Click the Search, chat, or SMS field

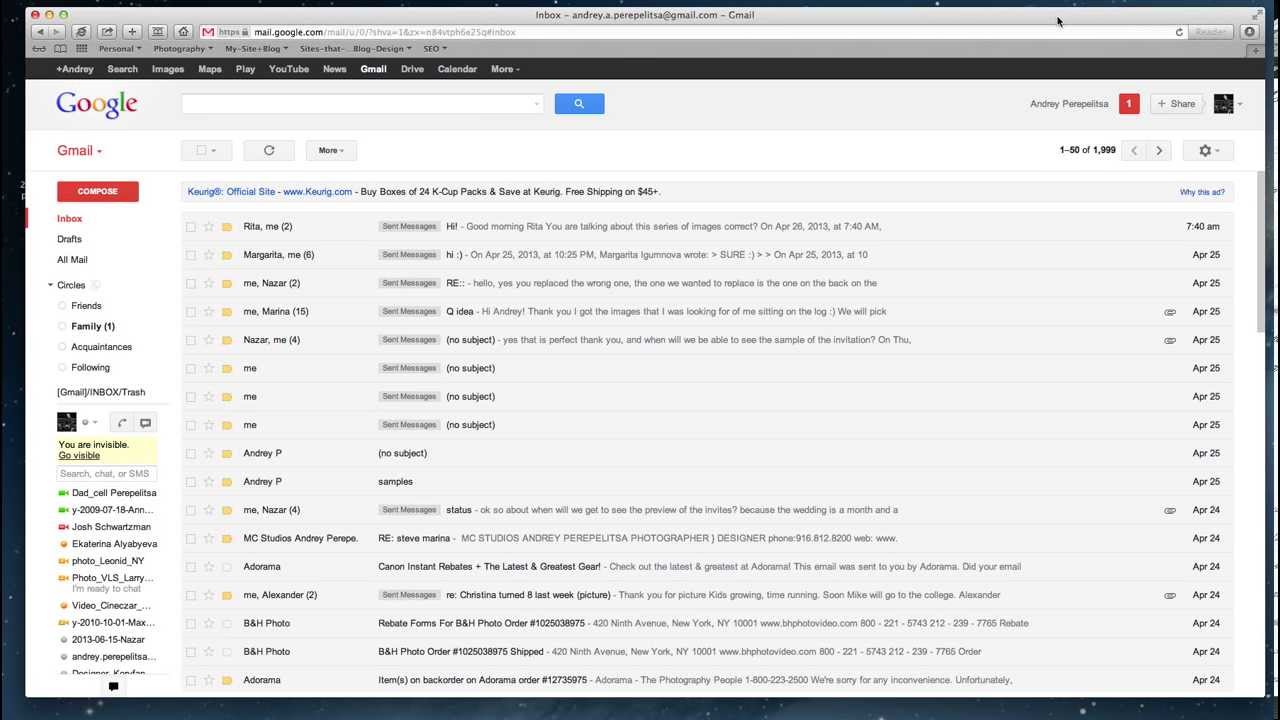point(106,474)
